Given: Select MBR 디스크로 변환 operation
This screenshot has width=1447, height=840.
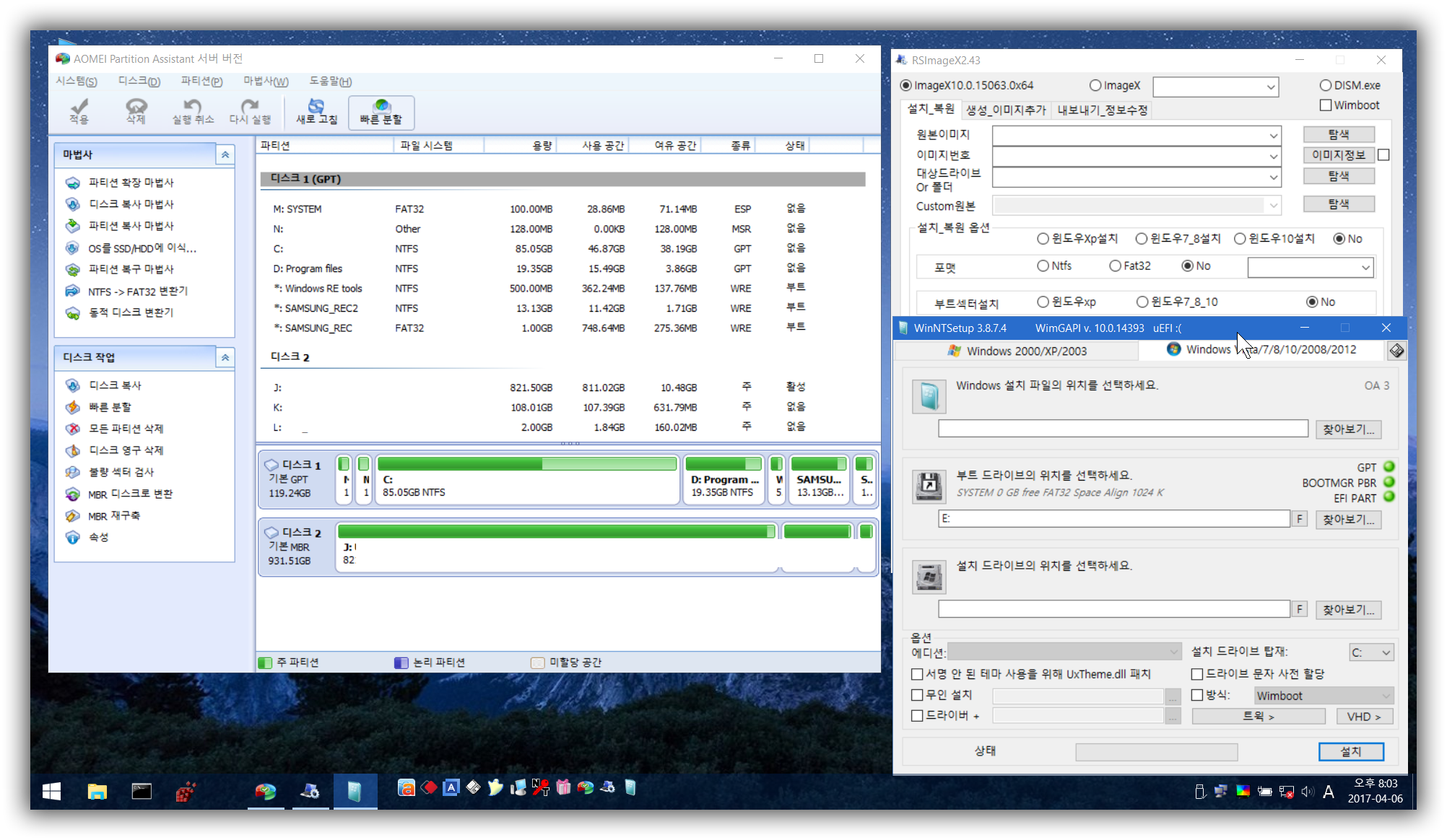Looking at the screenshot, I should pyautogui.click(x=130, y=494).
